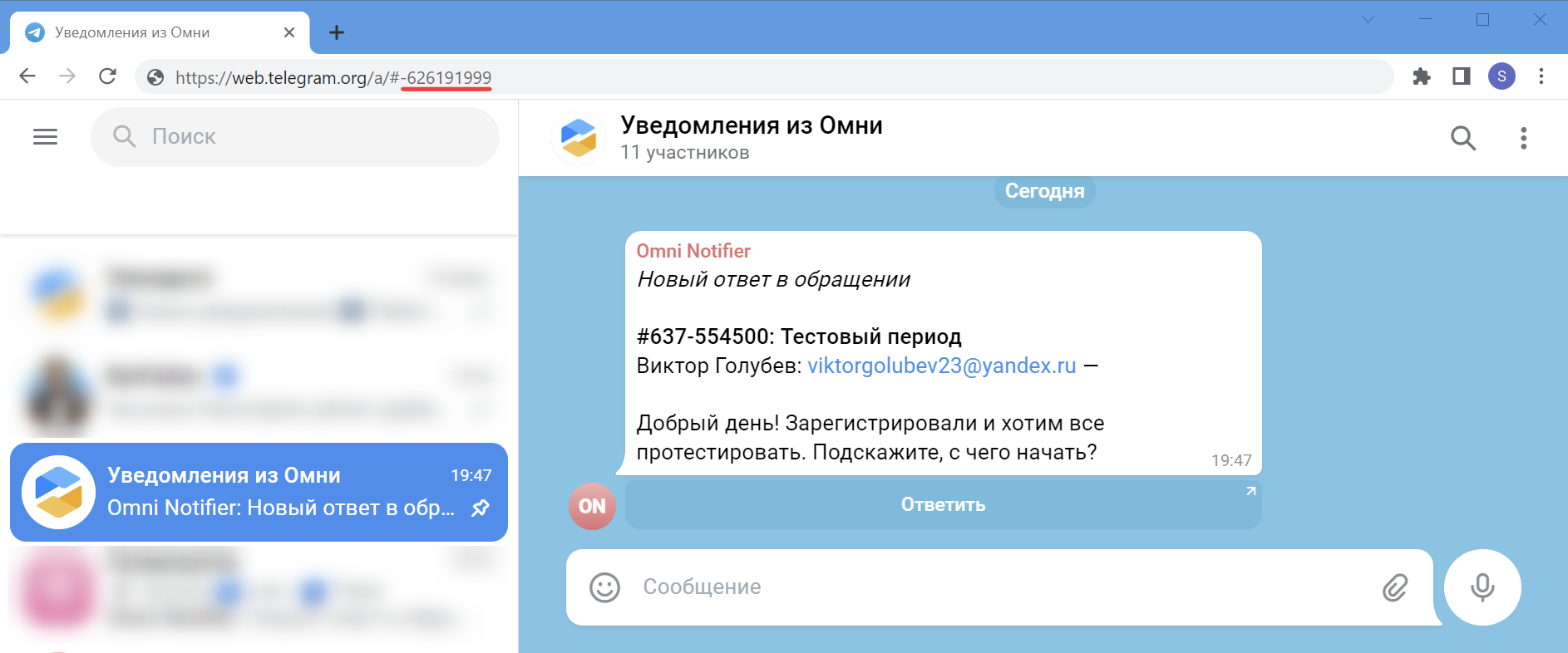
Task: Go forward in browser history
Action: coord(67,76)
